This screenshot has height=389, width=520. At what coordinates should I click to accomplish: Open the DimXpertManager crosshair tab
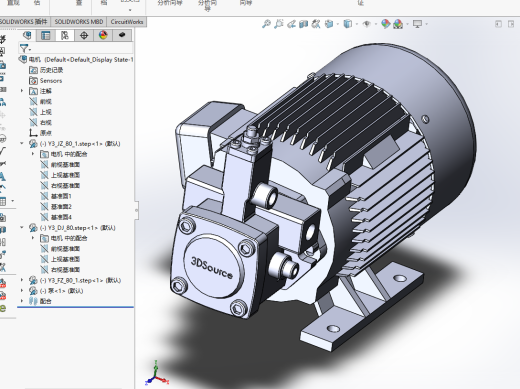84,35
